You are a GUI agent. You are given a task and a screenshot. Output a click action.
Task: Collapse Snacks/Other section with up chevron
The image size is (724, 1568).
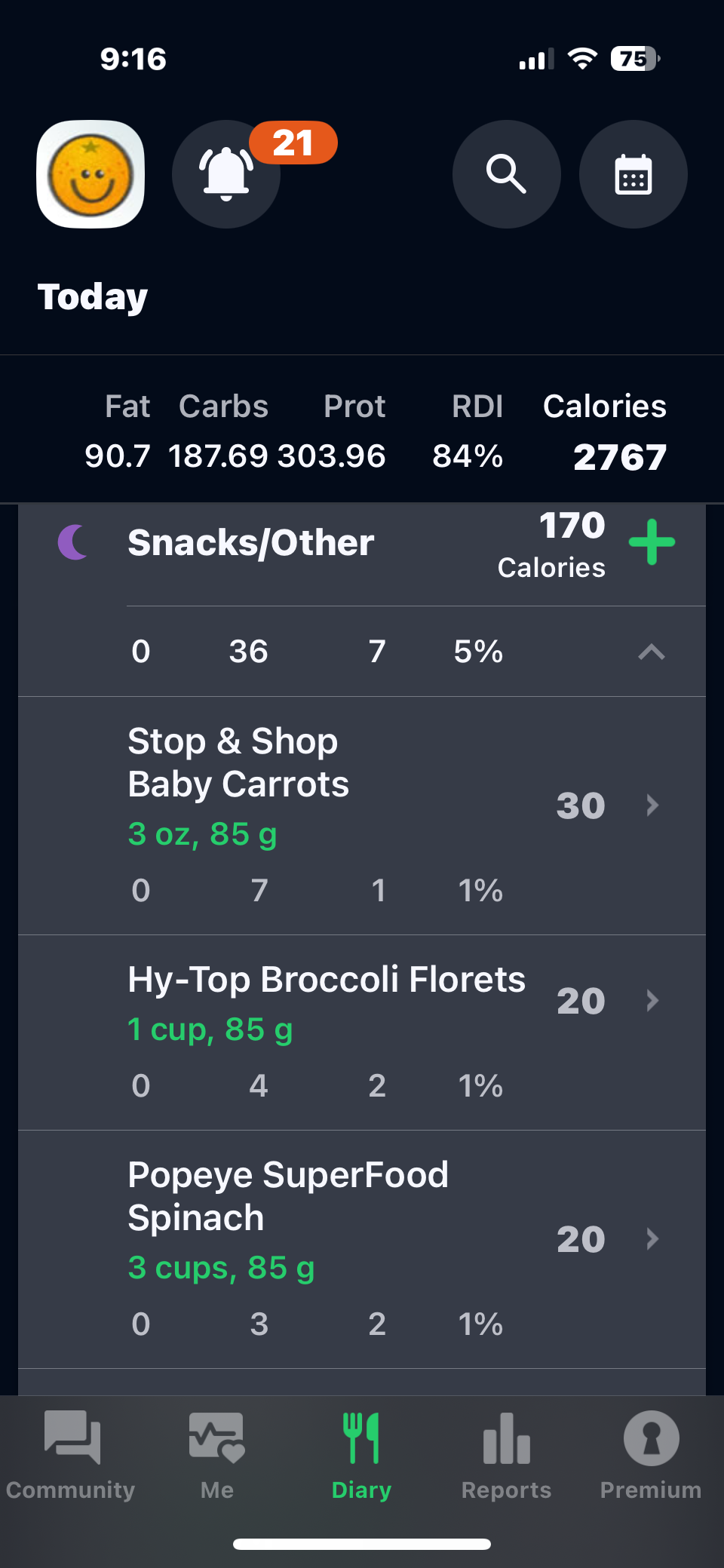(x=652, y=652)
